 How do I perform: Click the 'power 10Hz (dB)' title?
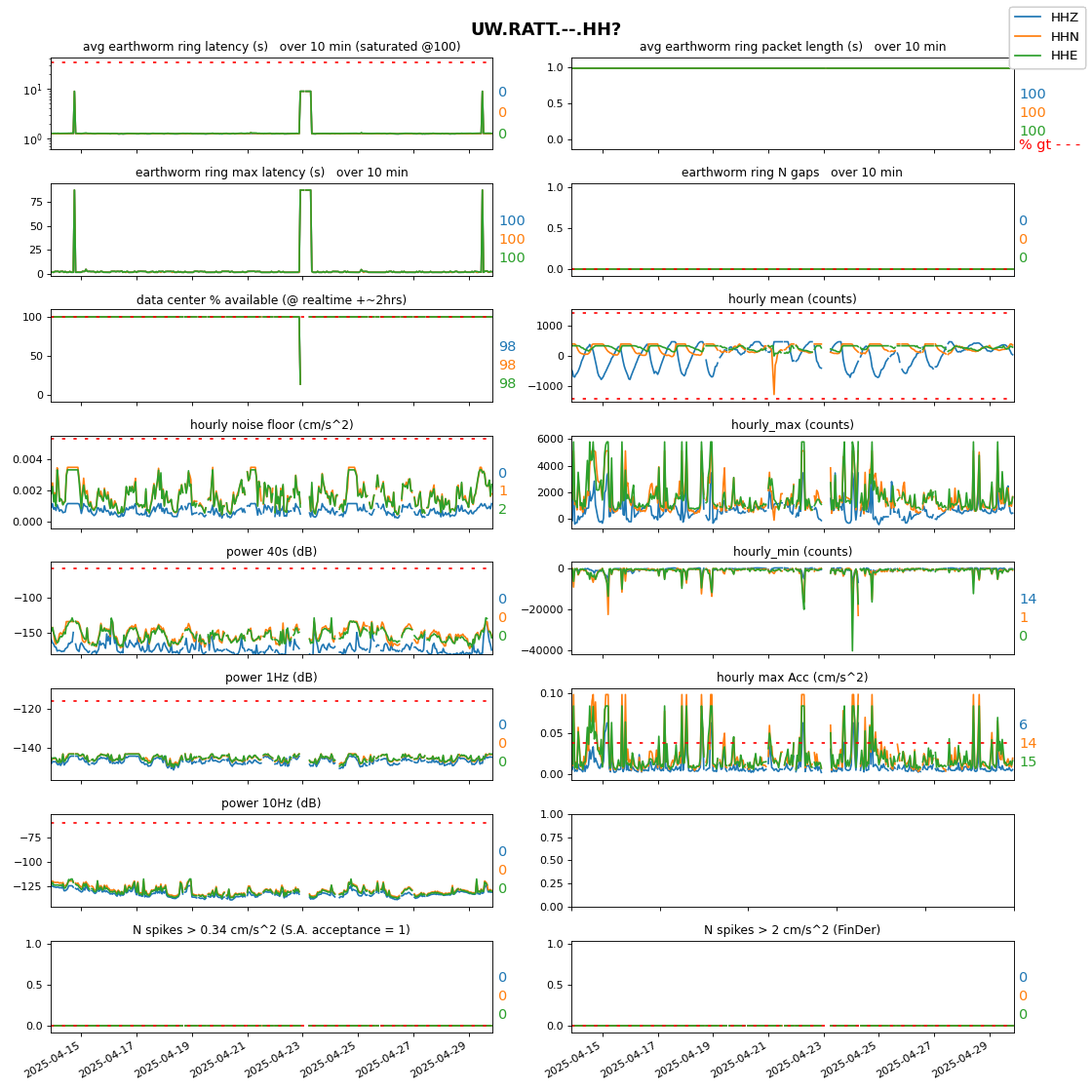point(272,803)
